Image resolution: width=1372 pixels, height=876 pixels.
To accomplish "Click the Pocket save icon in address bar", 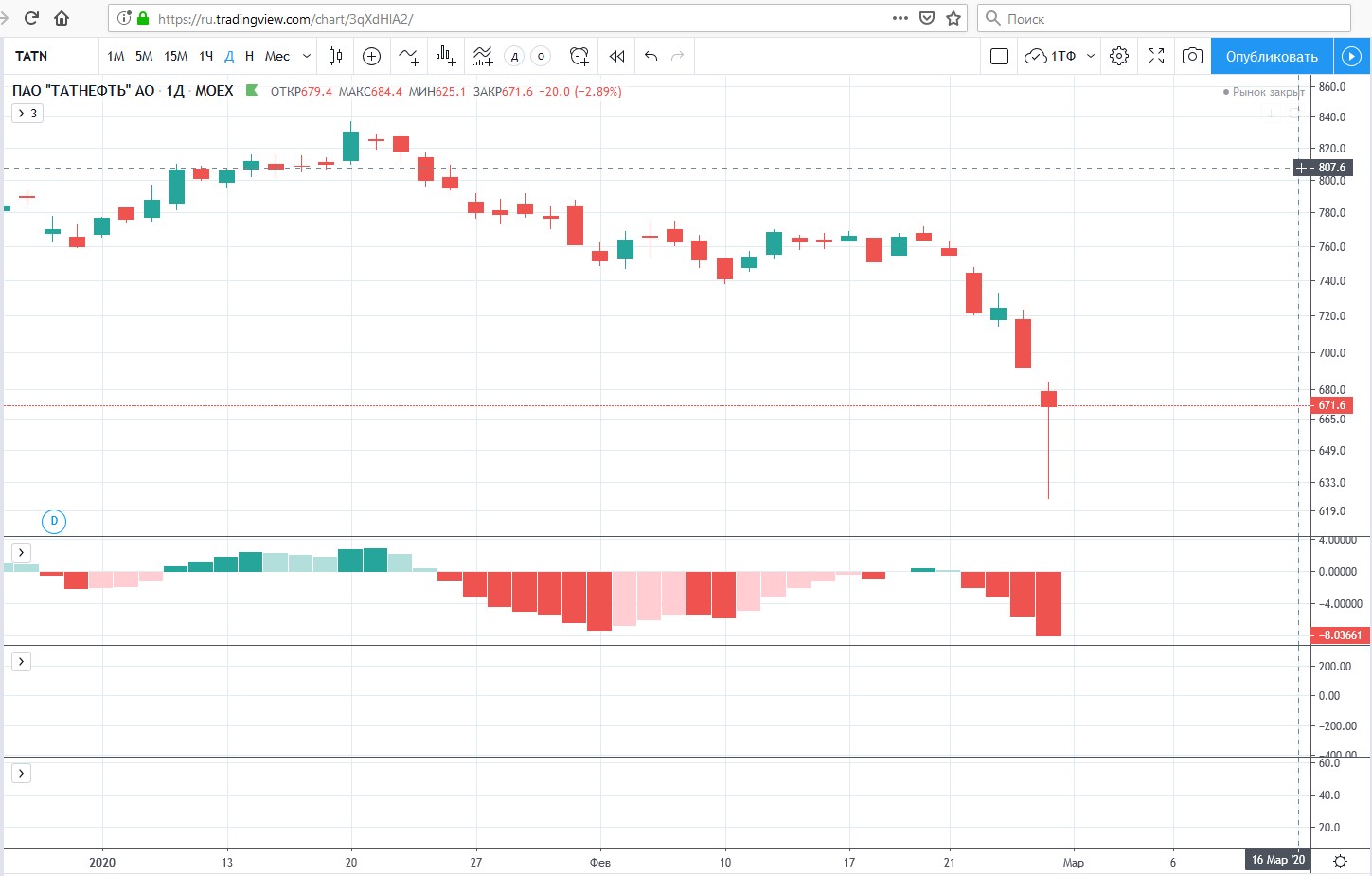I will pos(927,18).
